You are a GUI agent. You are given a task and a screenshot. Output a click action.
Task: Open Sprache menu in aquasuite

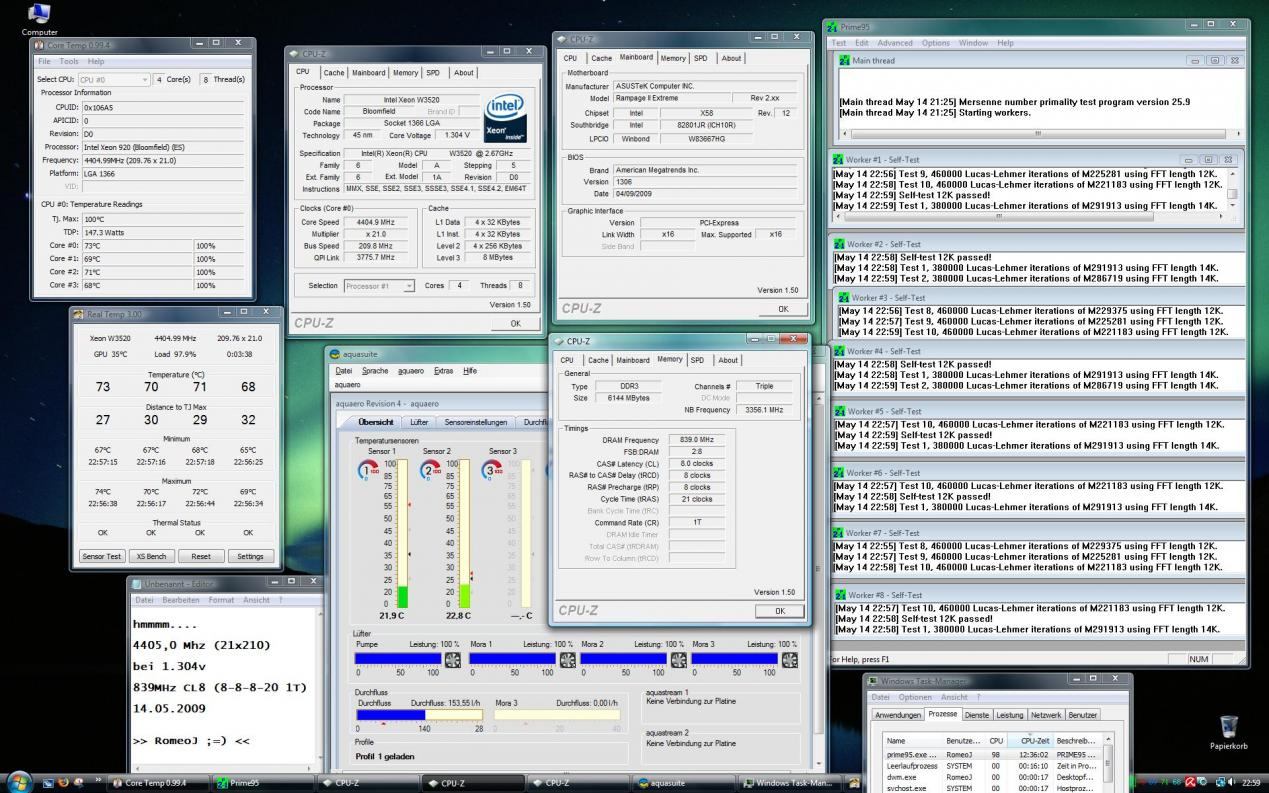click(x=375, y=370)
